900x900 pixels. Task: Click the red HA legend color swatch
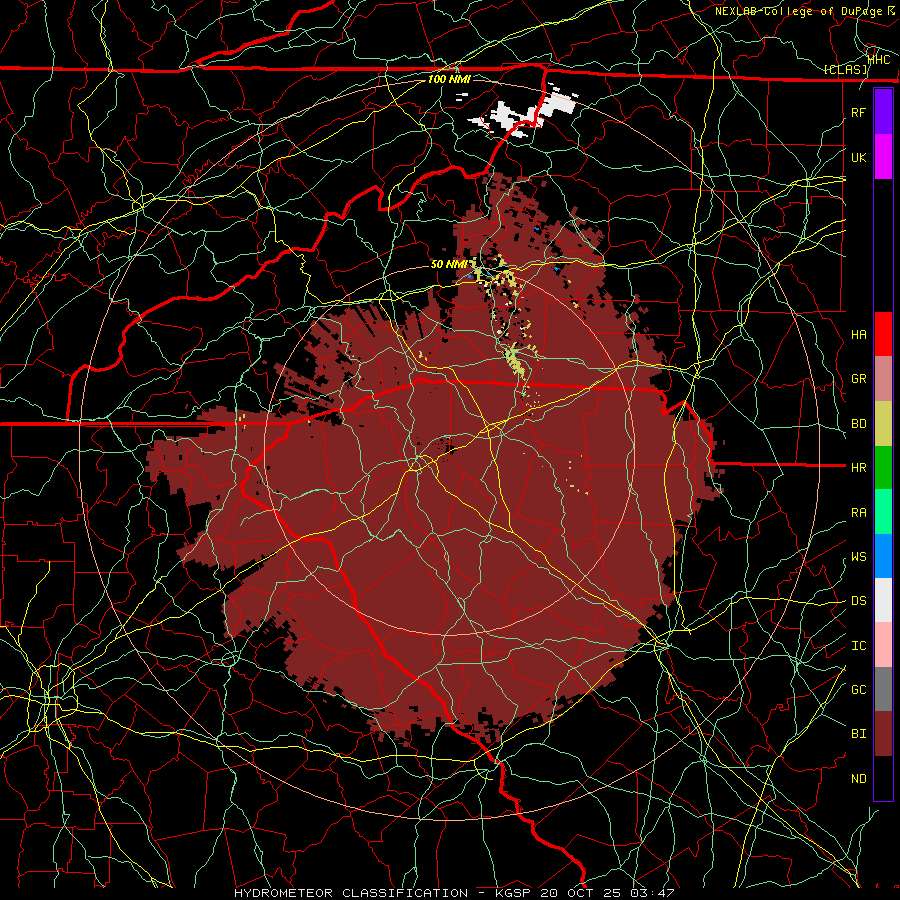coord(883,334)
